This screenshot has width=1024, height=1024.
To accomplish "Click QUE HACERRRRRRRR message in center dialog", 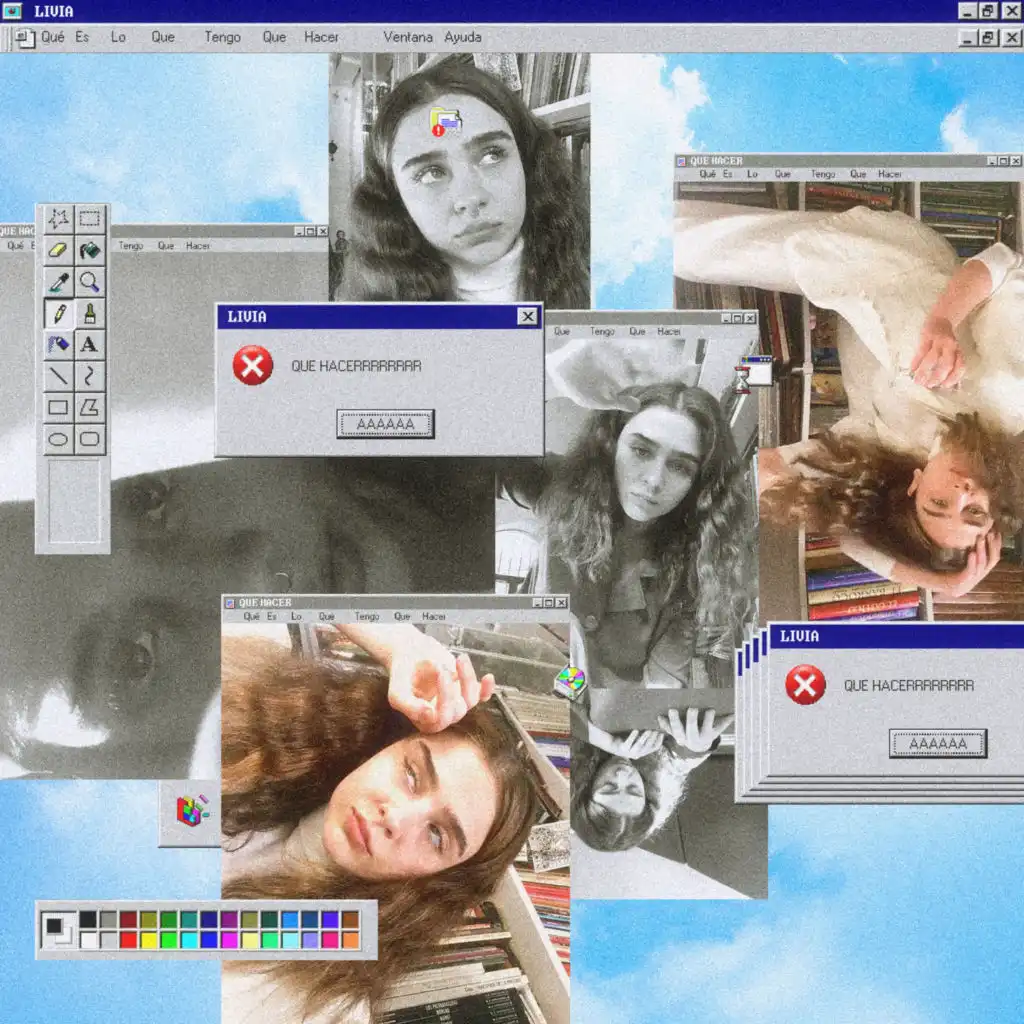I will 356,366.
